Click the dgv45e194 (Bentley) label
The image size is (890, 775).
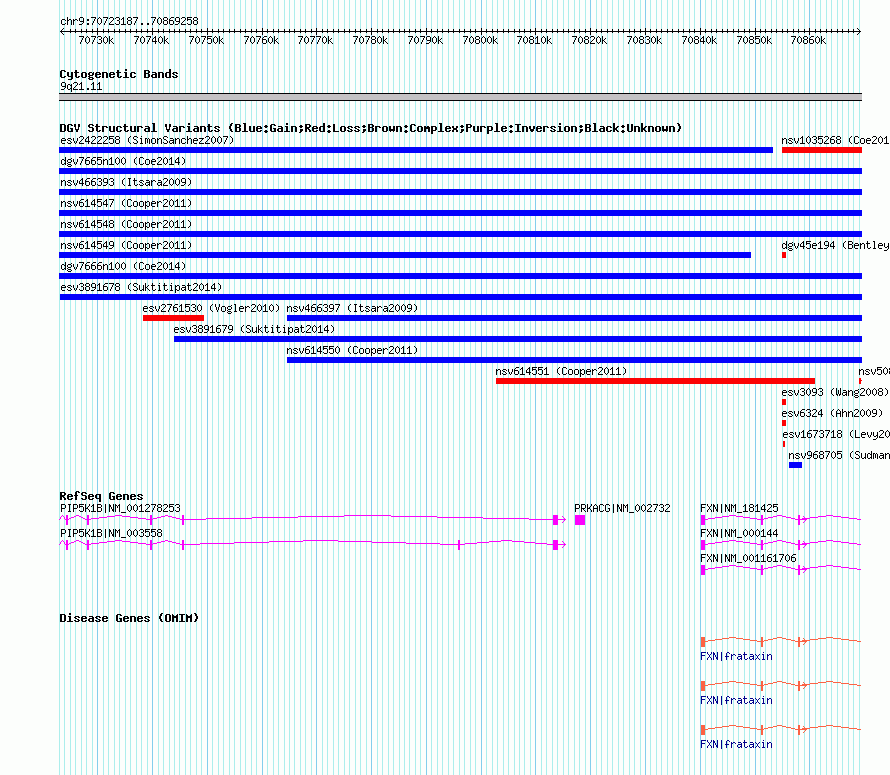point(835,245)
